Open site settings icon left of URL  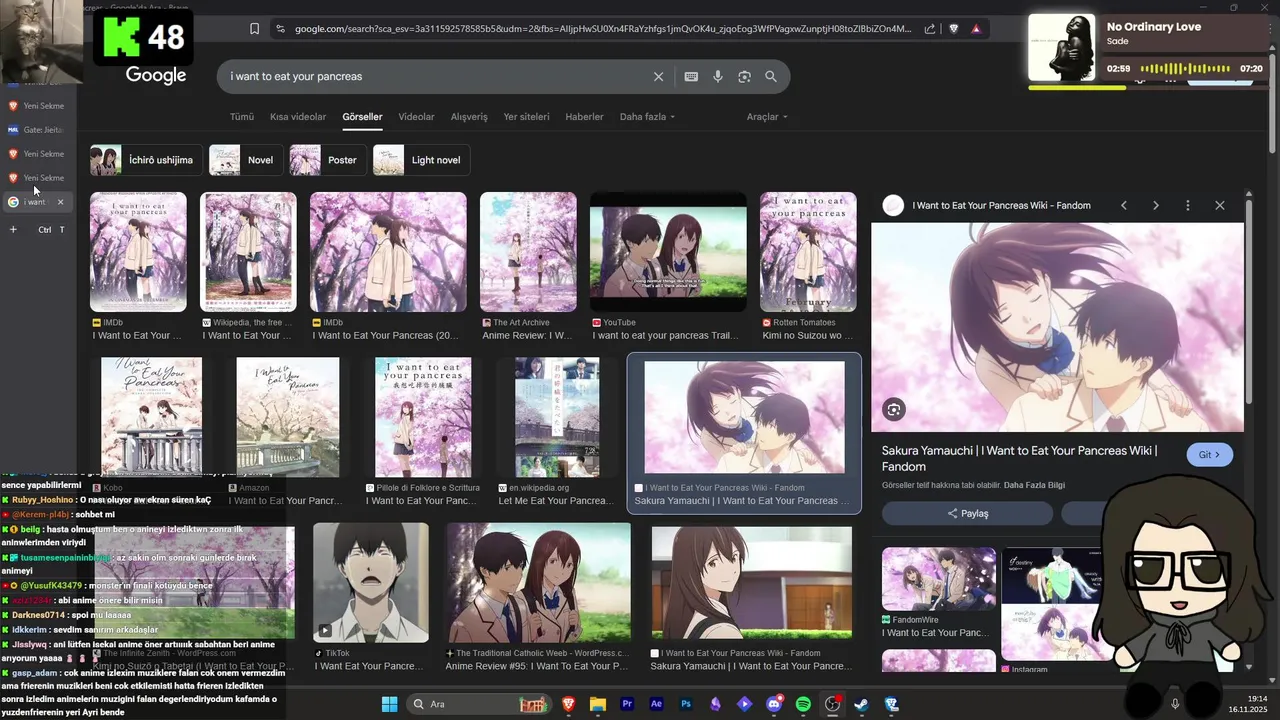coord(280,29)
